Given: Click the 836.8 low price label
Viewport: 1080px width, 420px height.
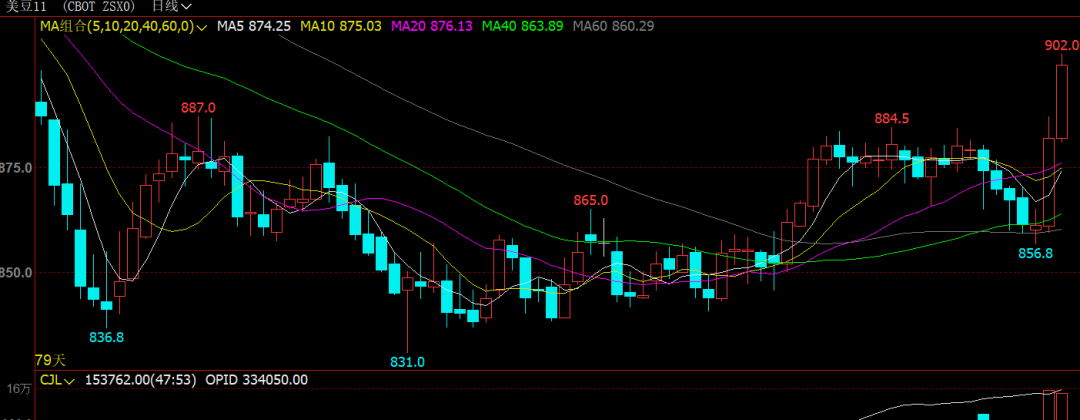Looking at the screenshot, I should (106, 337).
